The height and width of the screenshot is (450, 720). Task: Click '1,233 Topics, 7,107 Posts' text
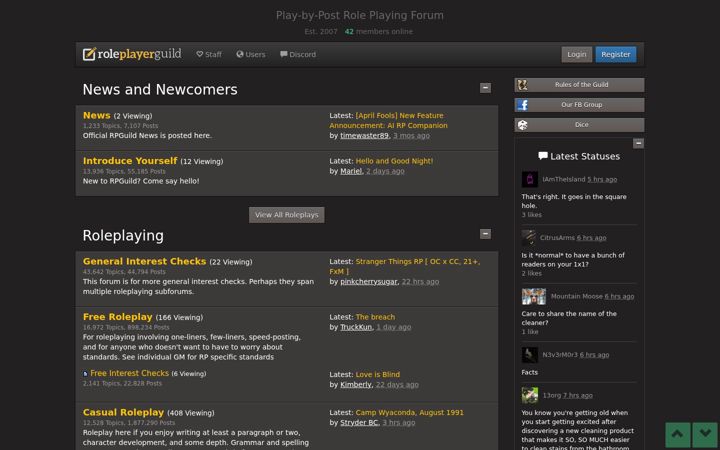click(120, 126)
